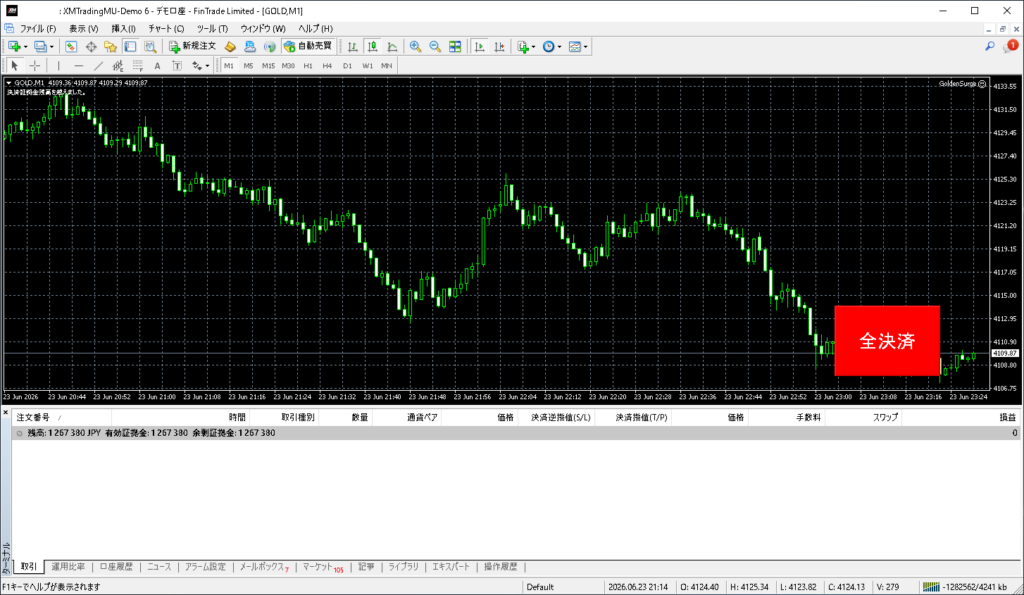1024x595 pixels.
Task: Toggle the chart auto scroll button
Action: click(479, 46)
